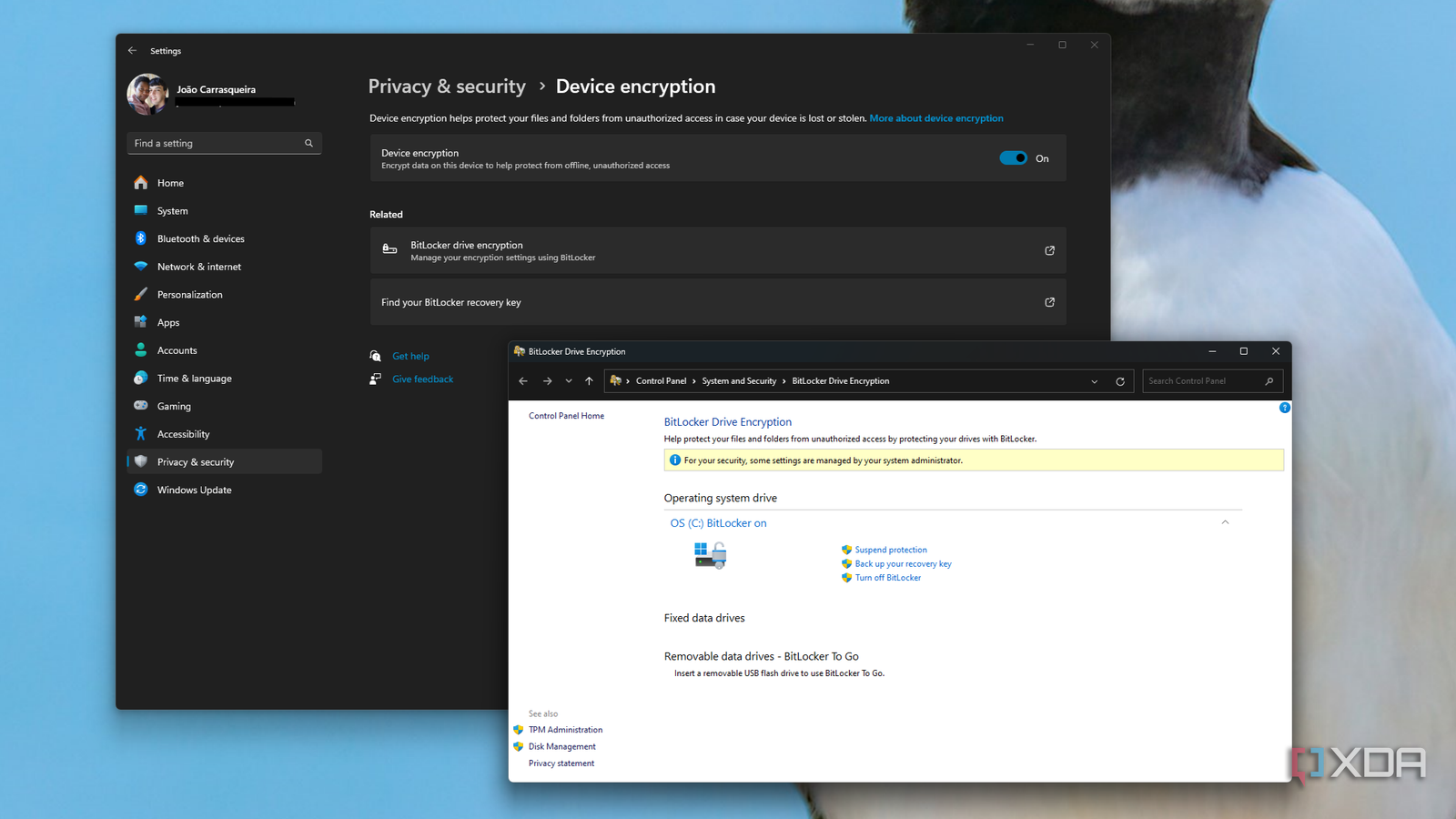Screen dimensions: 1456x819
Task: Open external link icon for BitLocker drive encryption
Action: click(1049, 250)
